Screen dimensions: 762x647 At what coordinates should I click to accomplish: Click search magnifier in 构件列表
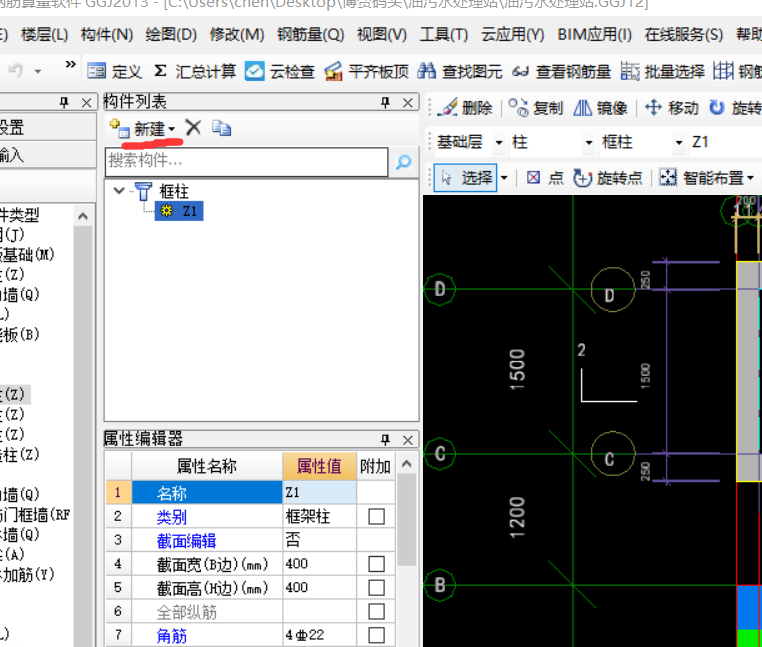(403, 162)
